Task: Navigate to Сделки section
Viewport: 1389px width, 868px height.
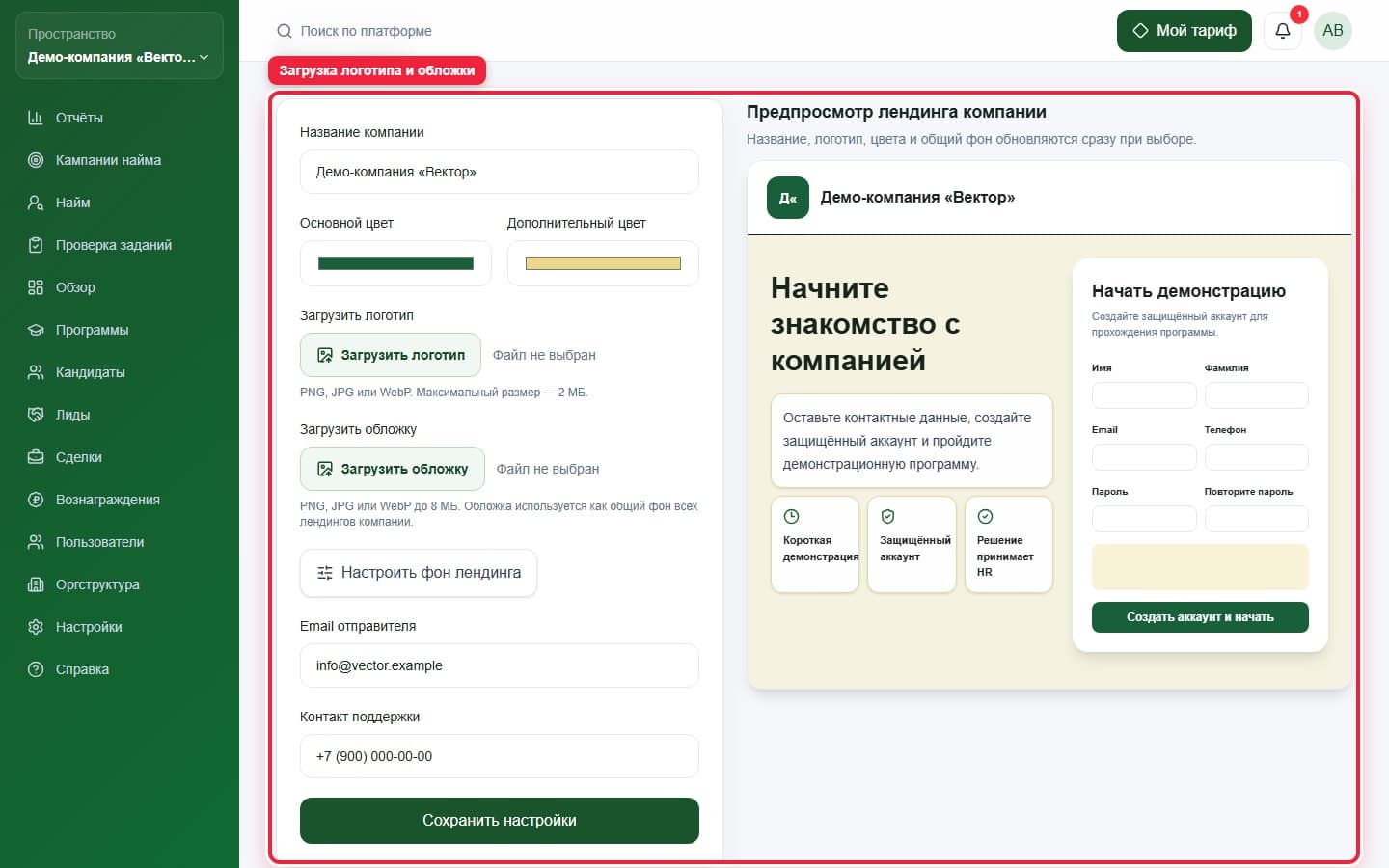Action: (120, 457)
